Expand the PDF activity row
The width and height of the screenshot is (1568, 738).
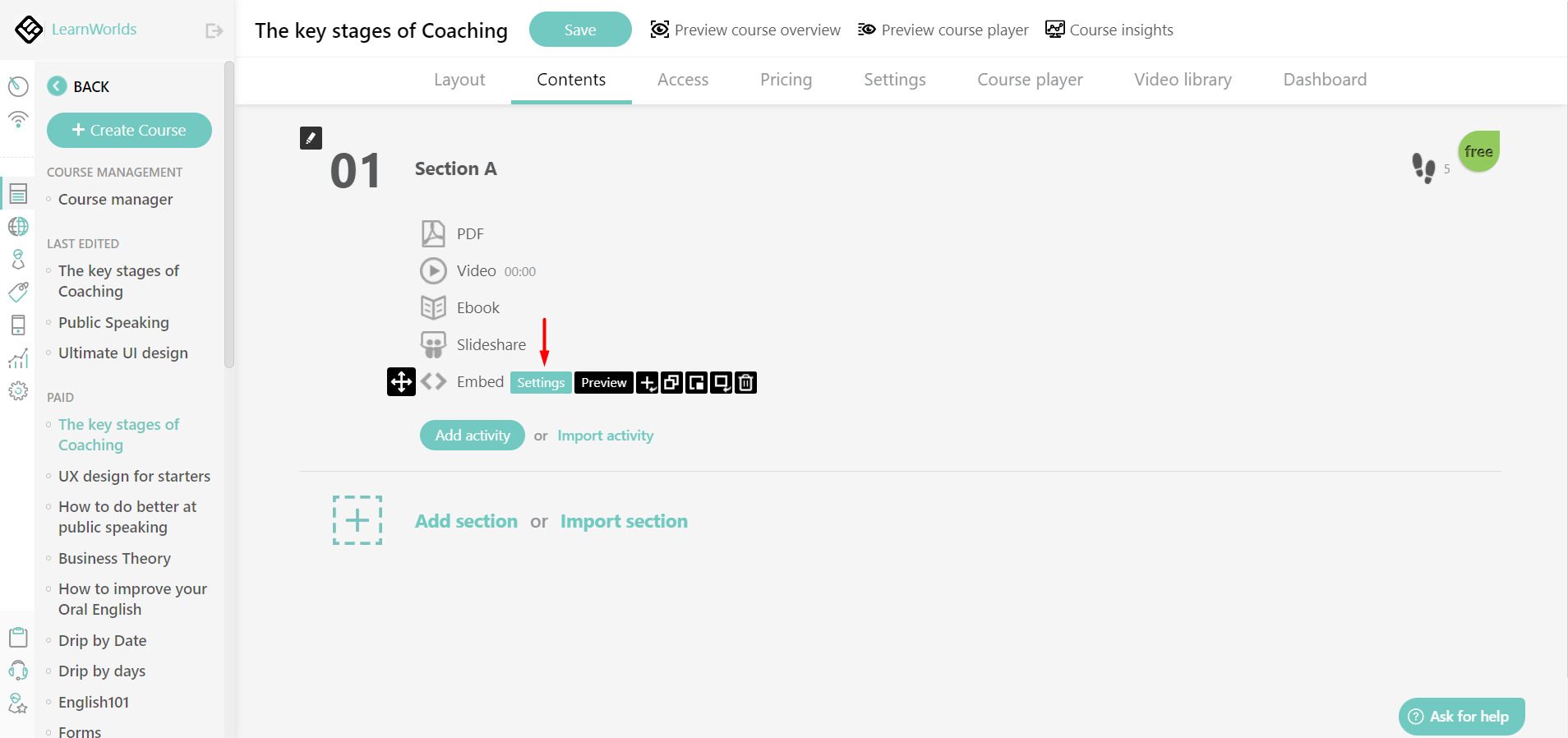click(469, 233)
